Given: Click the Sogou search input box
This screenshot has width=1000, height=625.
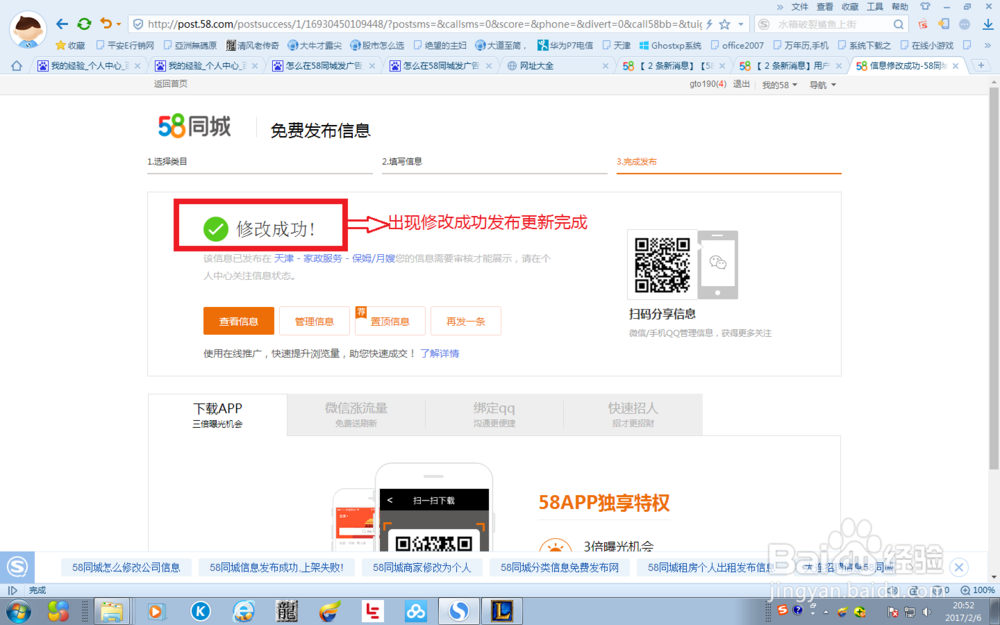Looking at the screenshot, I should [x=832, y=24].
